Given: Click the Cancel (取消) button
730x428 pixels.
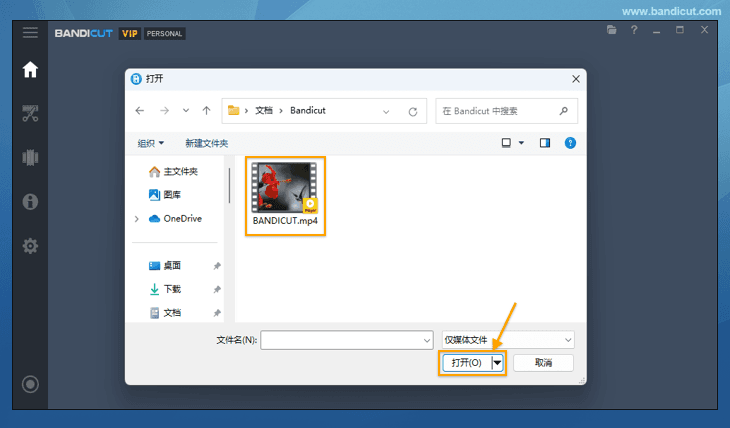Looking at the screenshot, I should (543, 363).
